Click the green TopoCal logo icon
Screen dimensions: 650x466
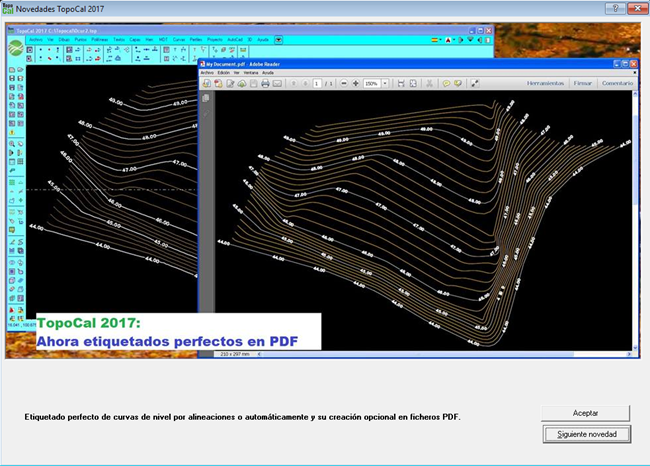coord(16,48)
